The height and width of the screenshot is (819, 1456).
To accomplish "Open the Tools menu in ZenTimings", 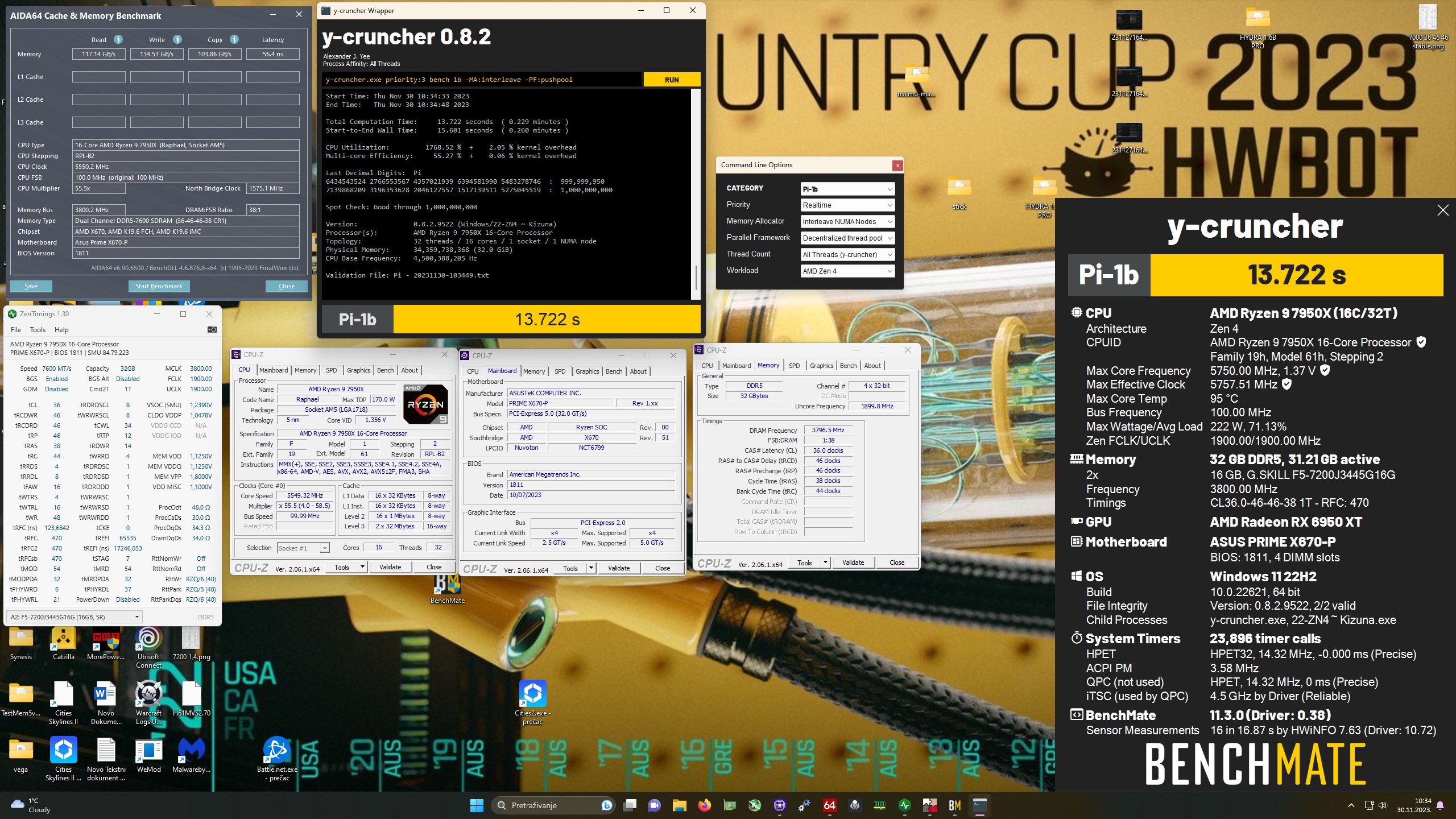I will (38, 330).
